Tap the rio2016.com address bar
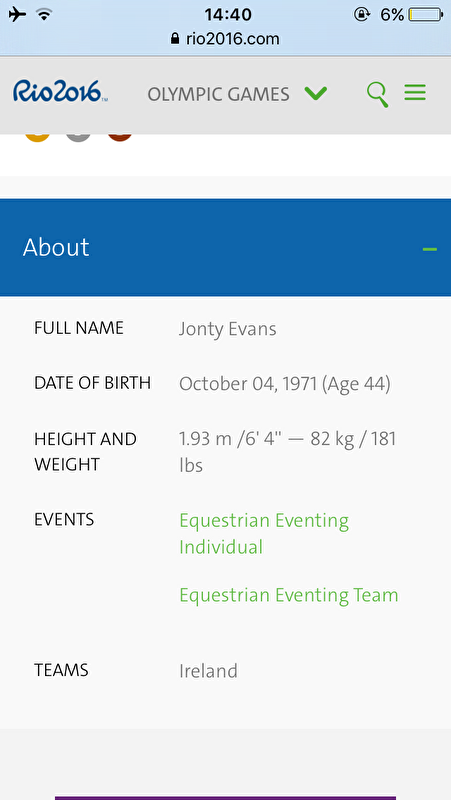 click(x=226, y=39)
